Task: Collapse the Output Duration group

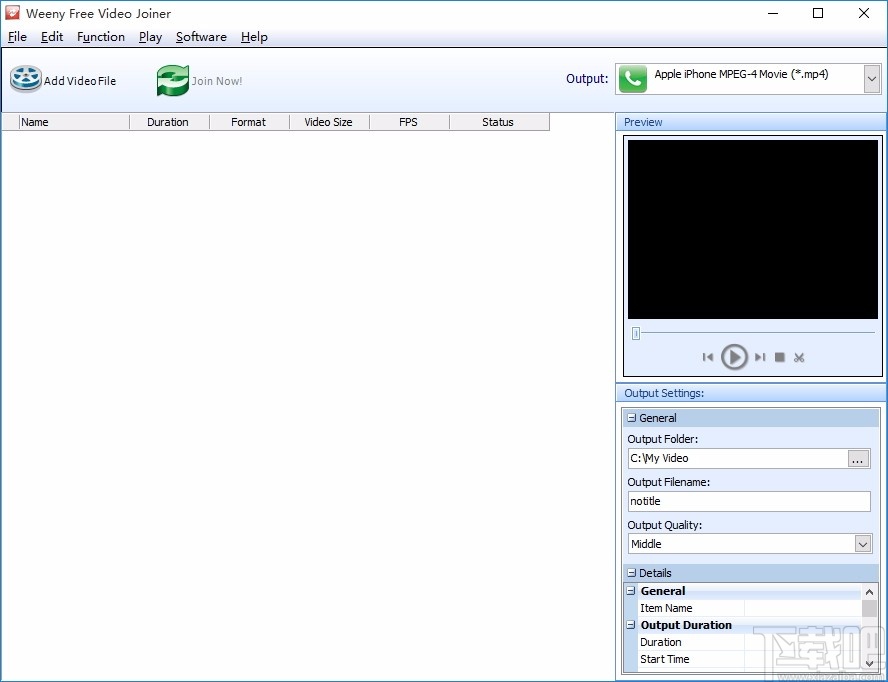Action: (x=631, y=625)
